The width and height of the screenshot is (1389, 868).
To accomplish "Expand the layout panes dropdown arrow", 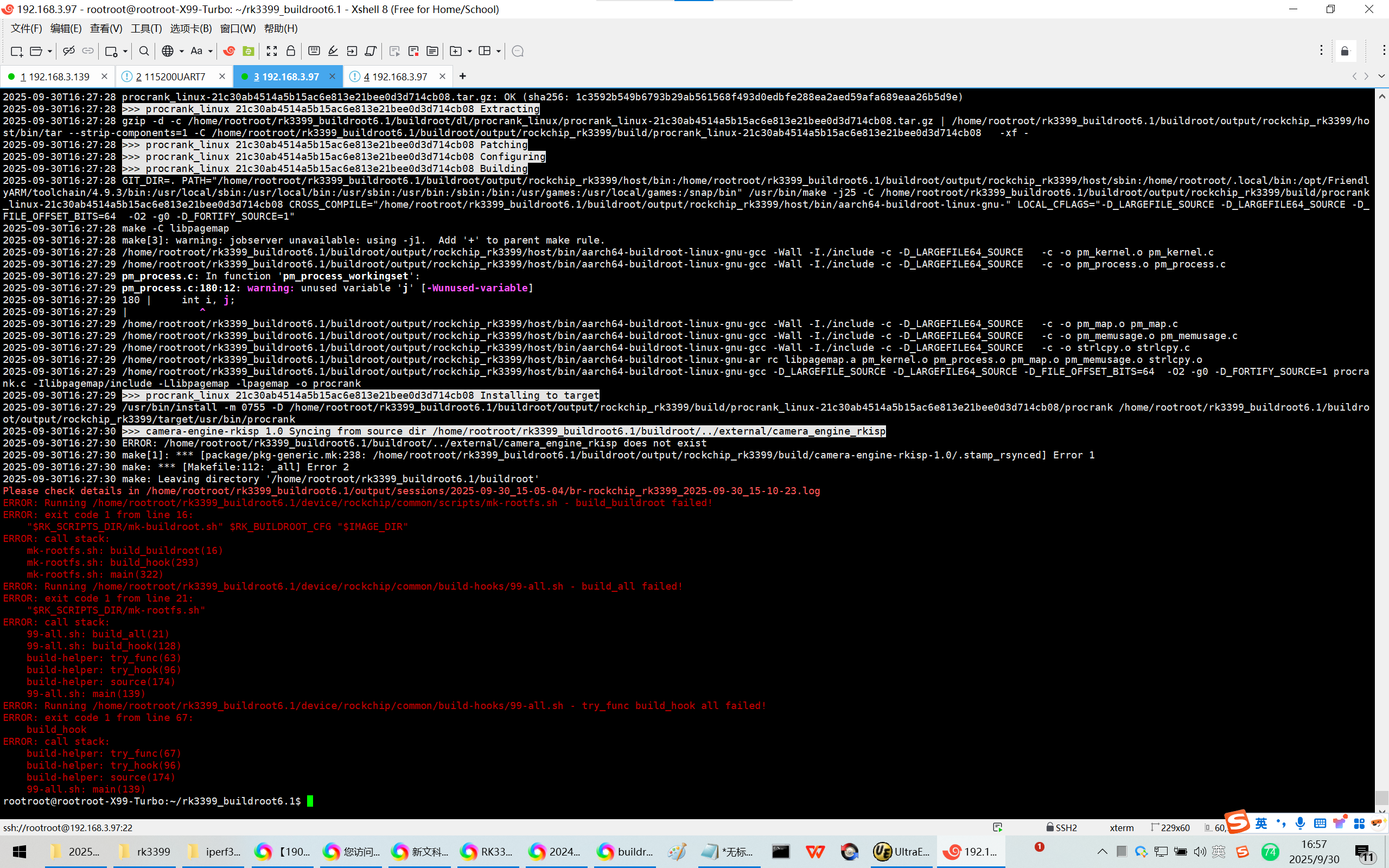I will point(498,51).
